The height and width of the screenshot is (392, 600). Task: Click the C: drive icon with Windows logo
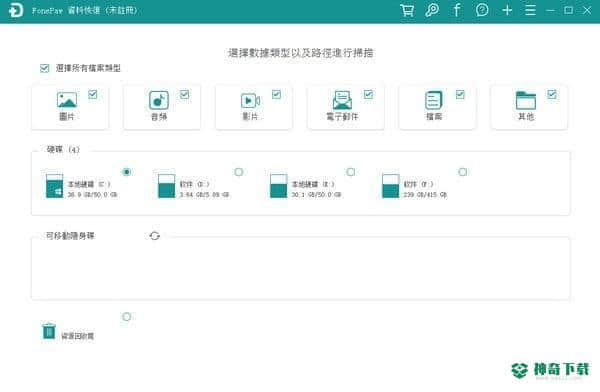click(x=54, y=186)
